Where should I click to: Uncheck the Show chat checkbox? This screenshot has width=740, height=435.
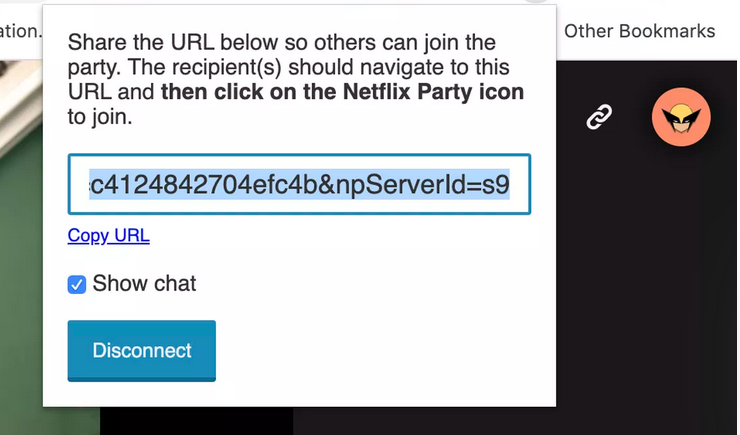[77, 285]
